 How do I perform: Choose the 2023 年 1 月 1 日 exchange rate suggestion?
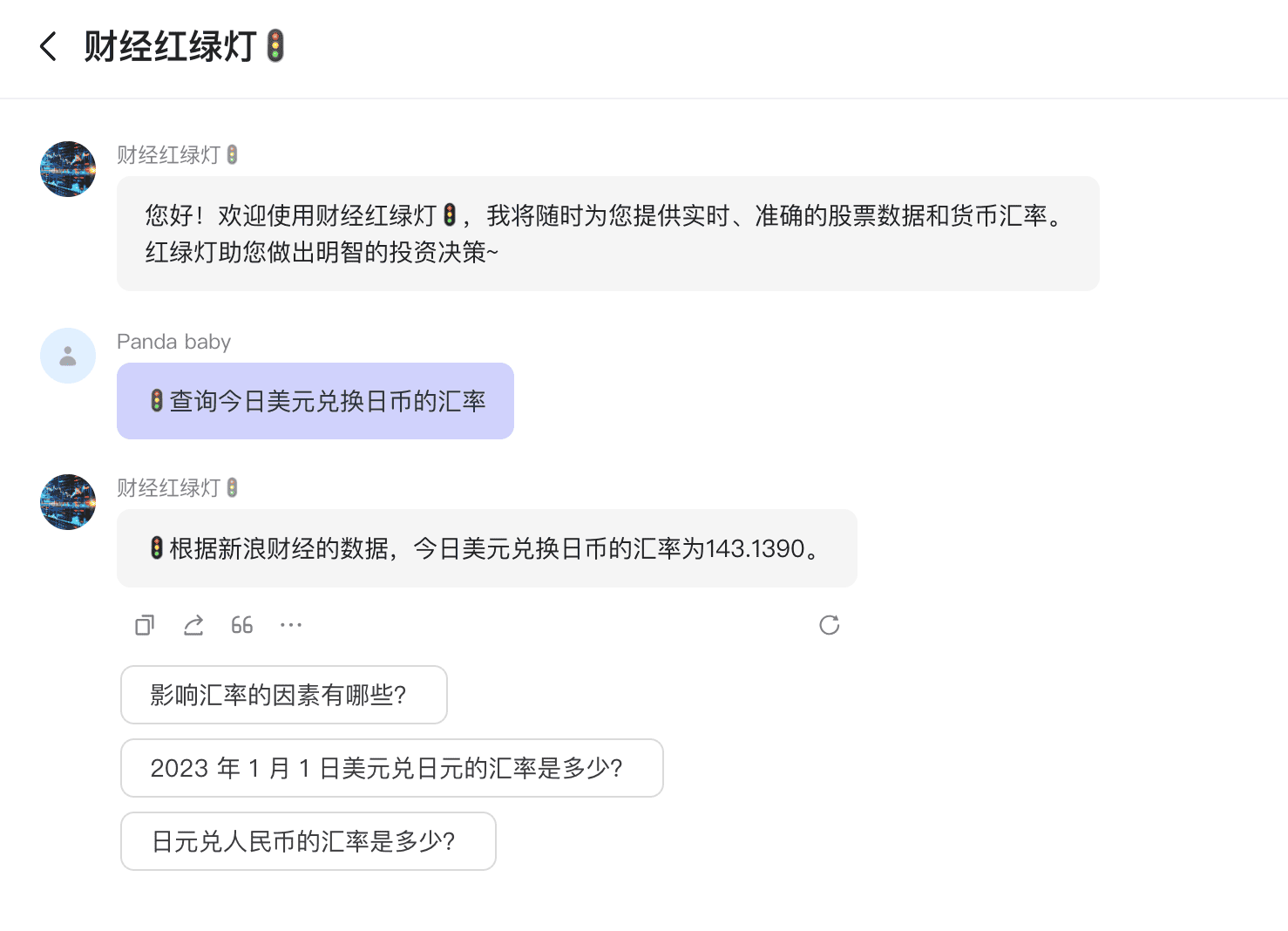(x=391, y=768)
